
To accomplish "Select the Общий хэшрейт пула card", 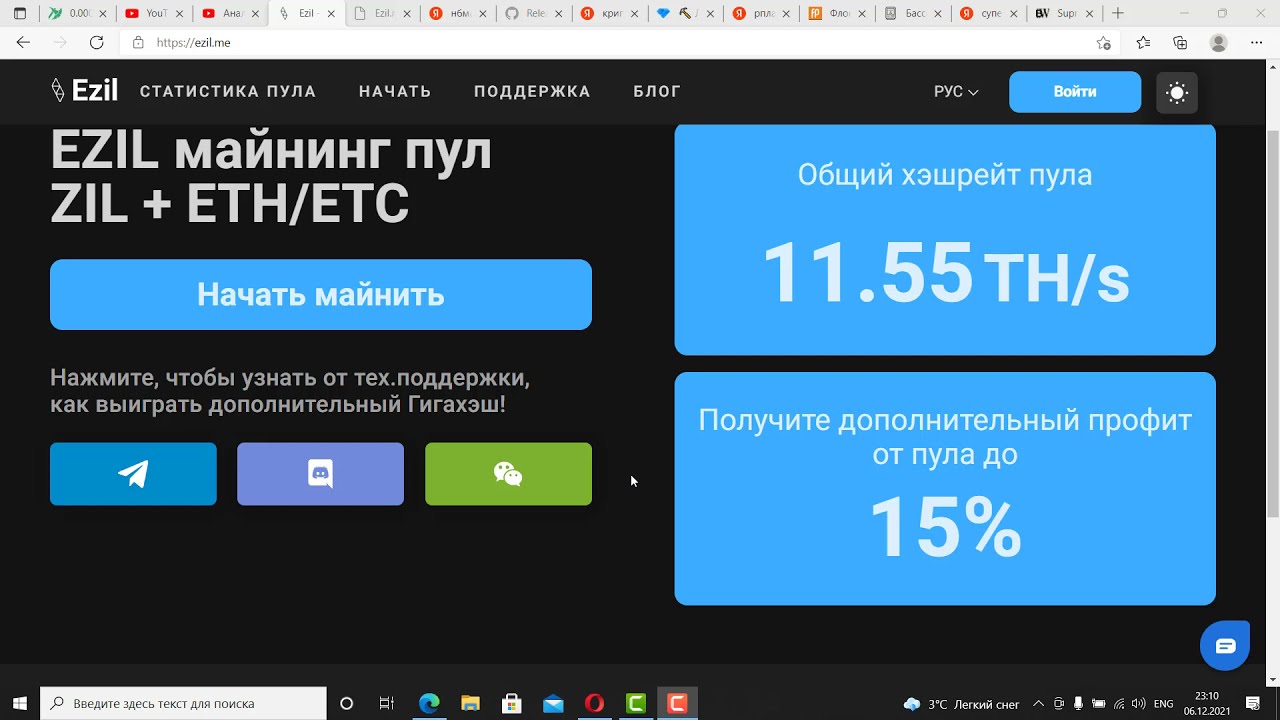I will (x=945, y=239).
